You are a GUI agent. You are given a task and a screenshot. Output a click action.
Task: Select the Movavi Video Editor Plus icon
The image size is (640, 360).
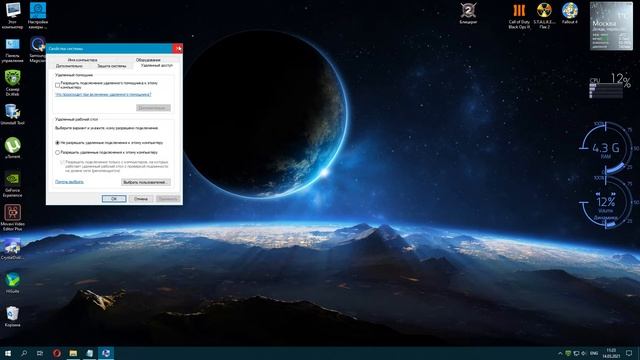pyautogui.click(x=12, y=218)
